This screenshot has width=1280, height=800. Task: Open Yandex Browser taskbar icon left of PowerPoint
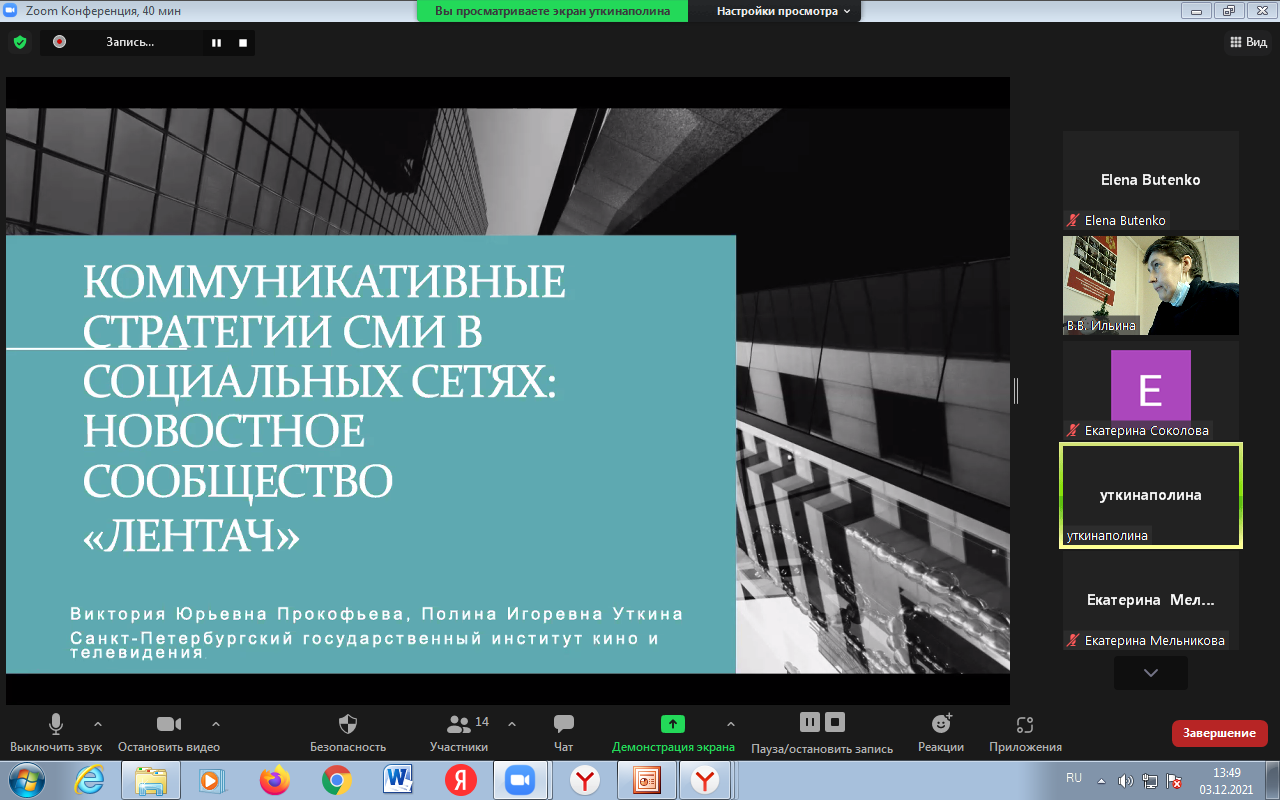tap(584, 780)
